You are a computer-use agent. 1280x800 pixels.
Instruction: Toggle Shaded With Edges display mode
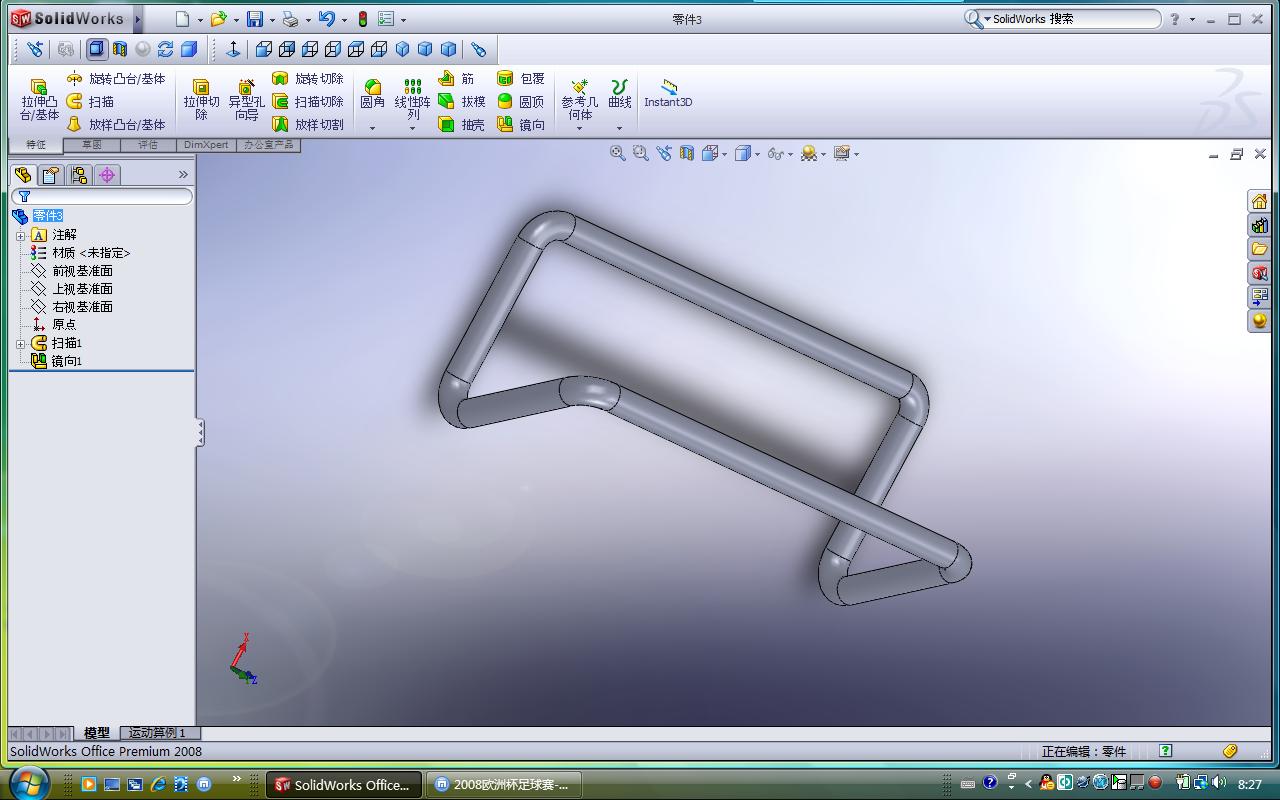tap(97, 49)
